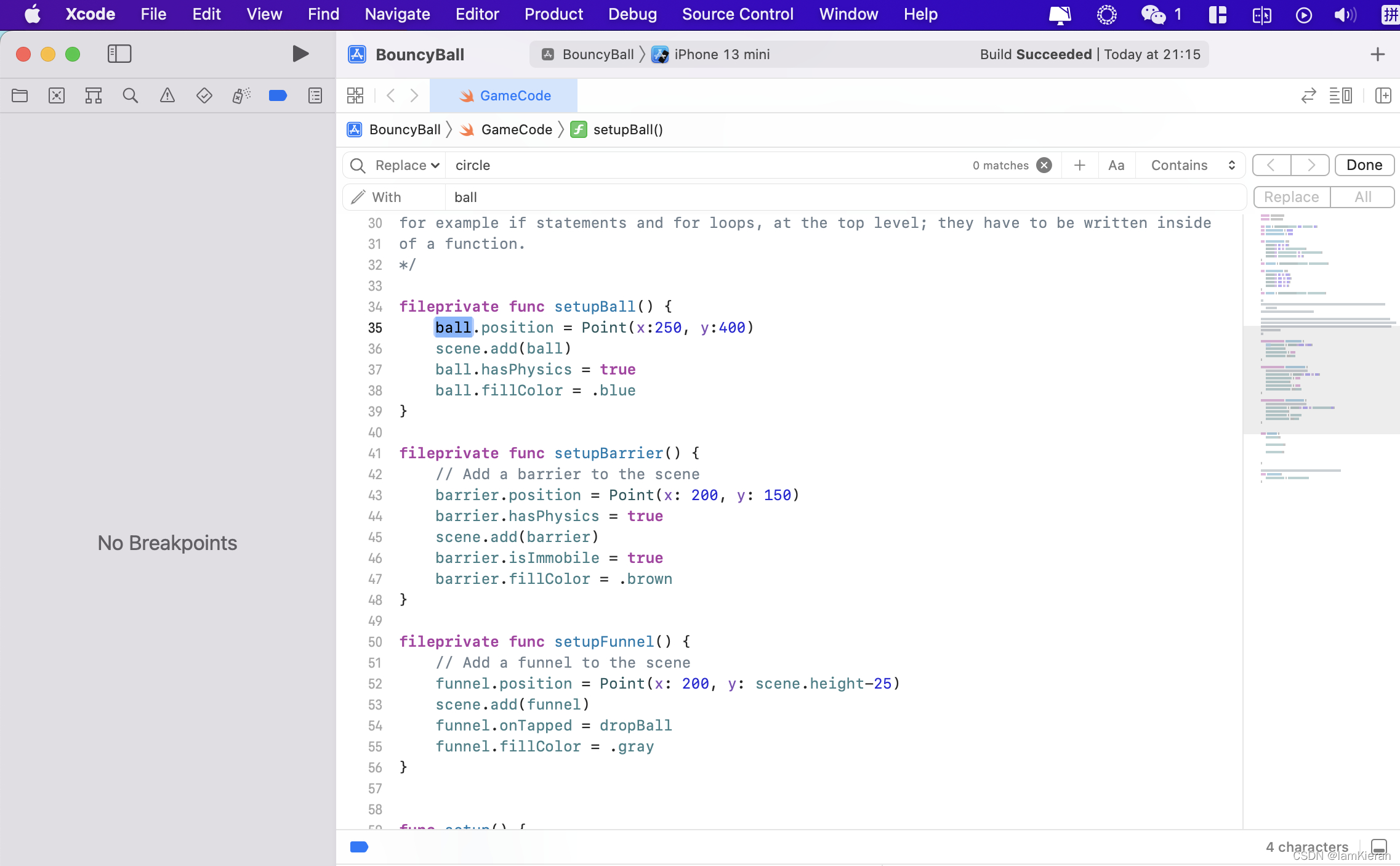This screenshot has width=1400, height=866.
Task: Expand the breadcrumb GameCode item
Action: pyautogui.click(x=517, y=129)
